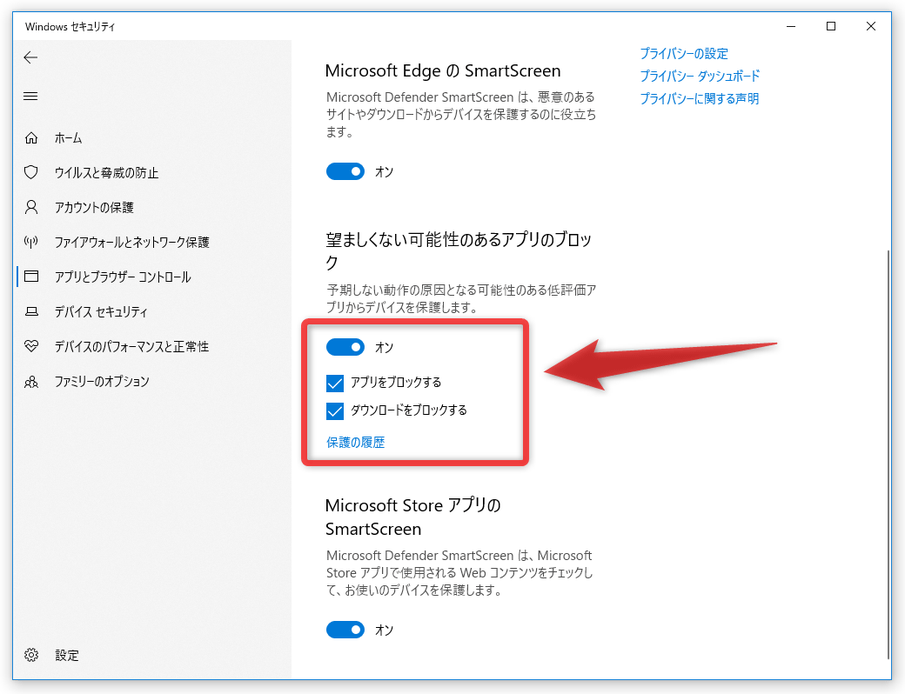The image size is (905, 694).
Task: Click the account protection person icon
Action: [x=31, y=207]
